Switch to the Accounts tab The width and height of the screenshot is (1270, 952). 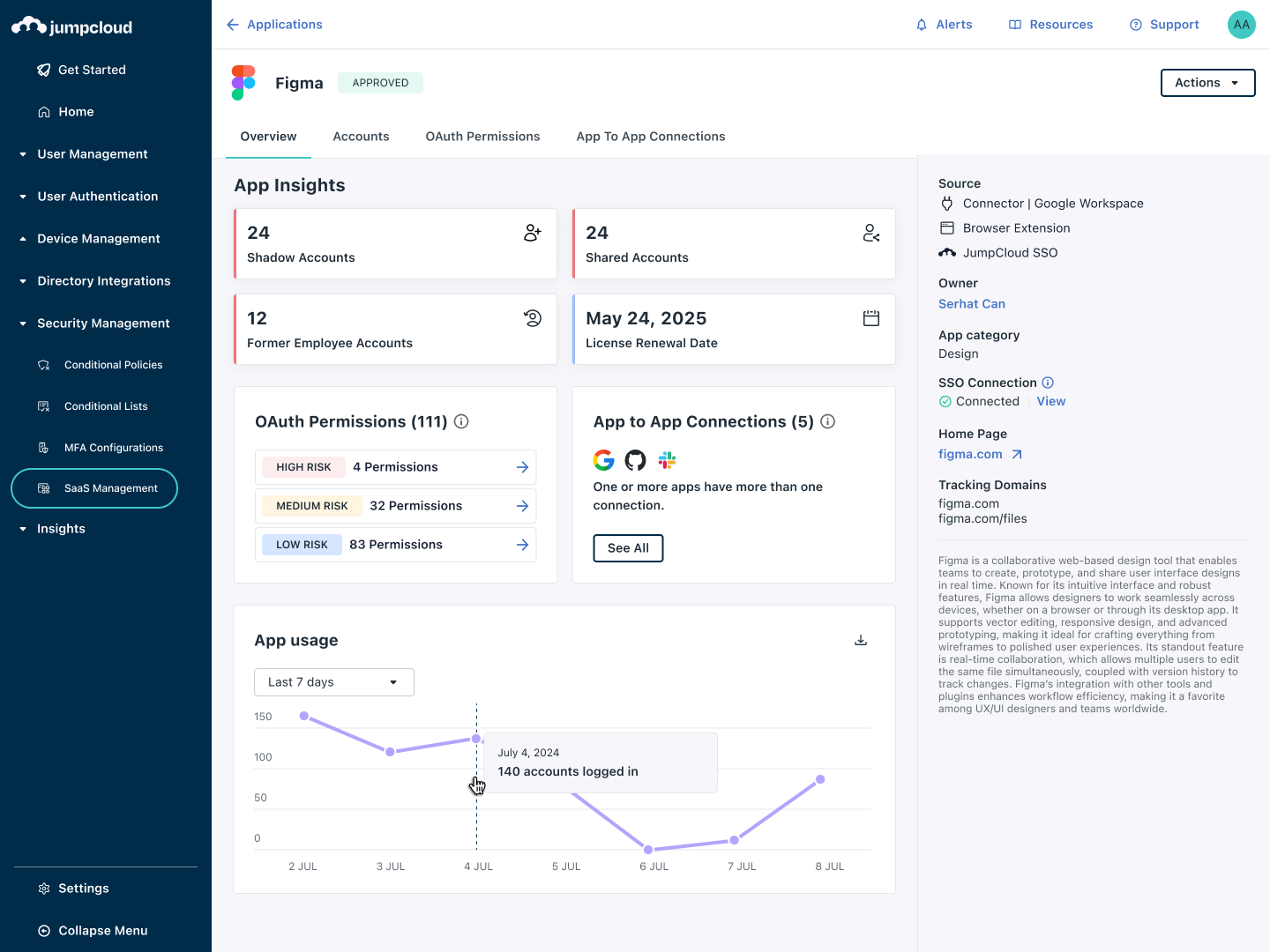[361, 137]
